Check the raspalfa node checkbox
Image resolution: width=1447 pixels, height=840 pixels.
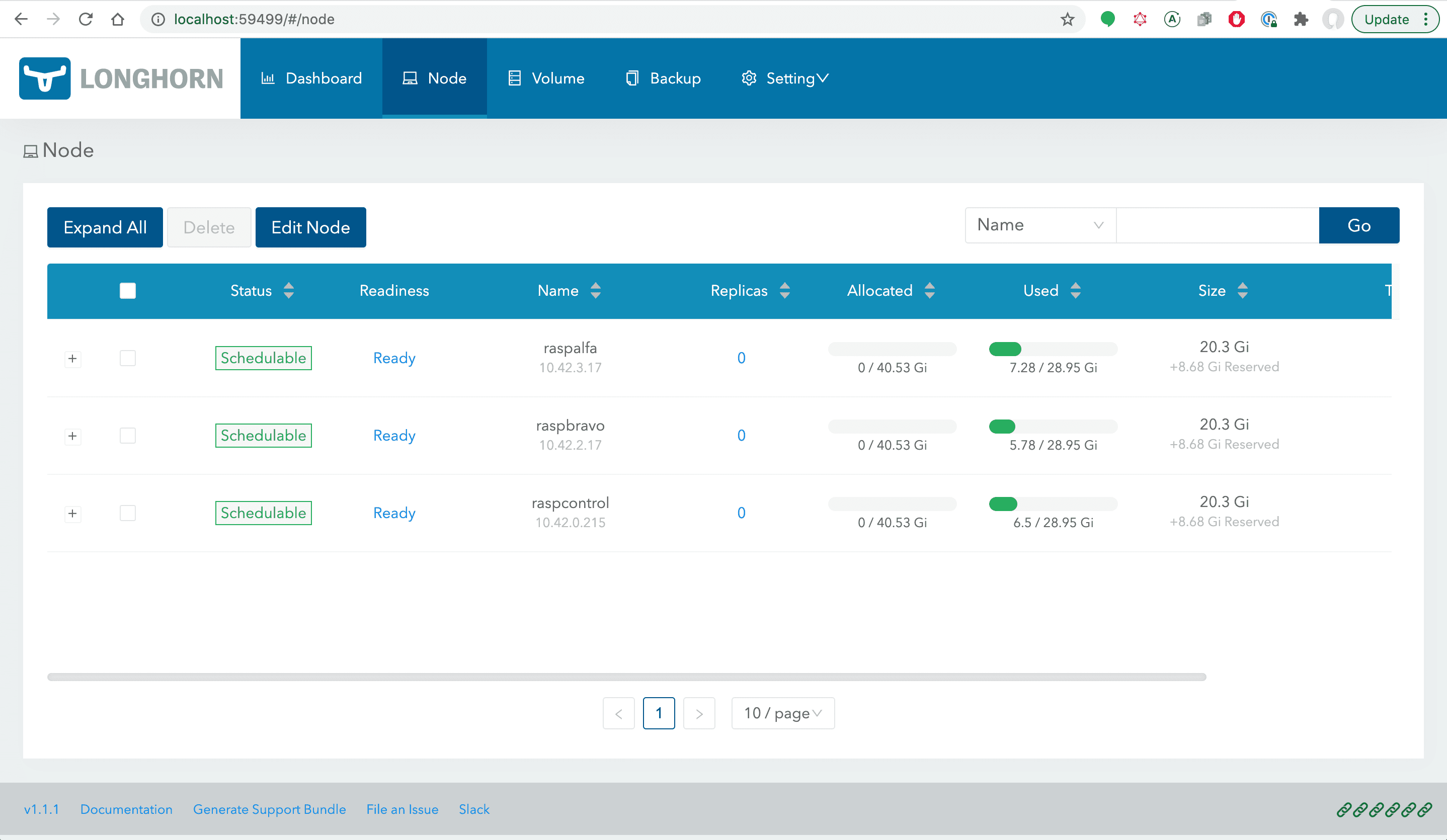coord(127,358)
